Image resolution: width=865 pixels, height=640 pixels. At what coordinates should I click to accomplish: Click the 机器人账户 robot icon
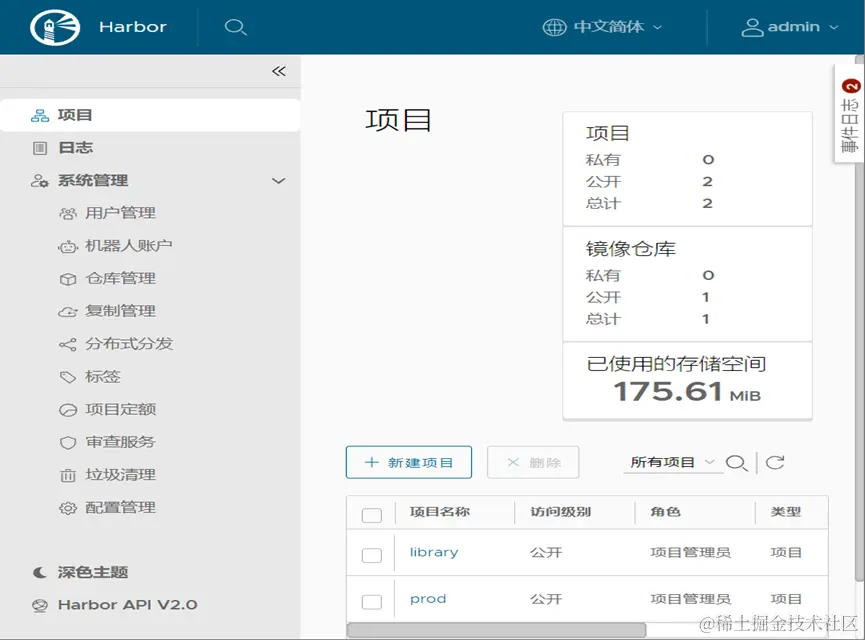click(68, 247)
